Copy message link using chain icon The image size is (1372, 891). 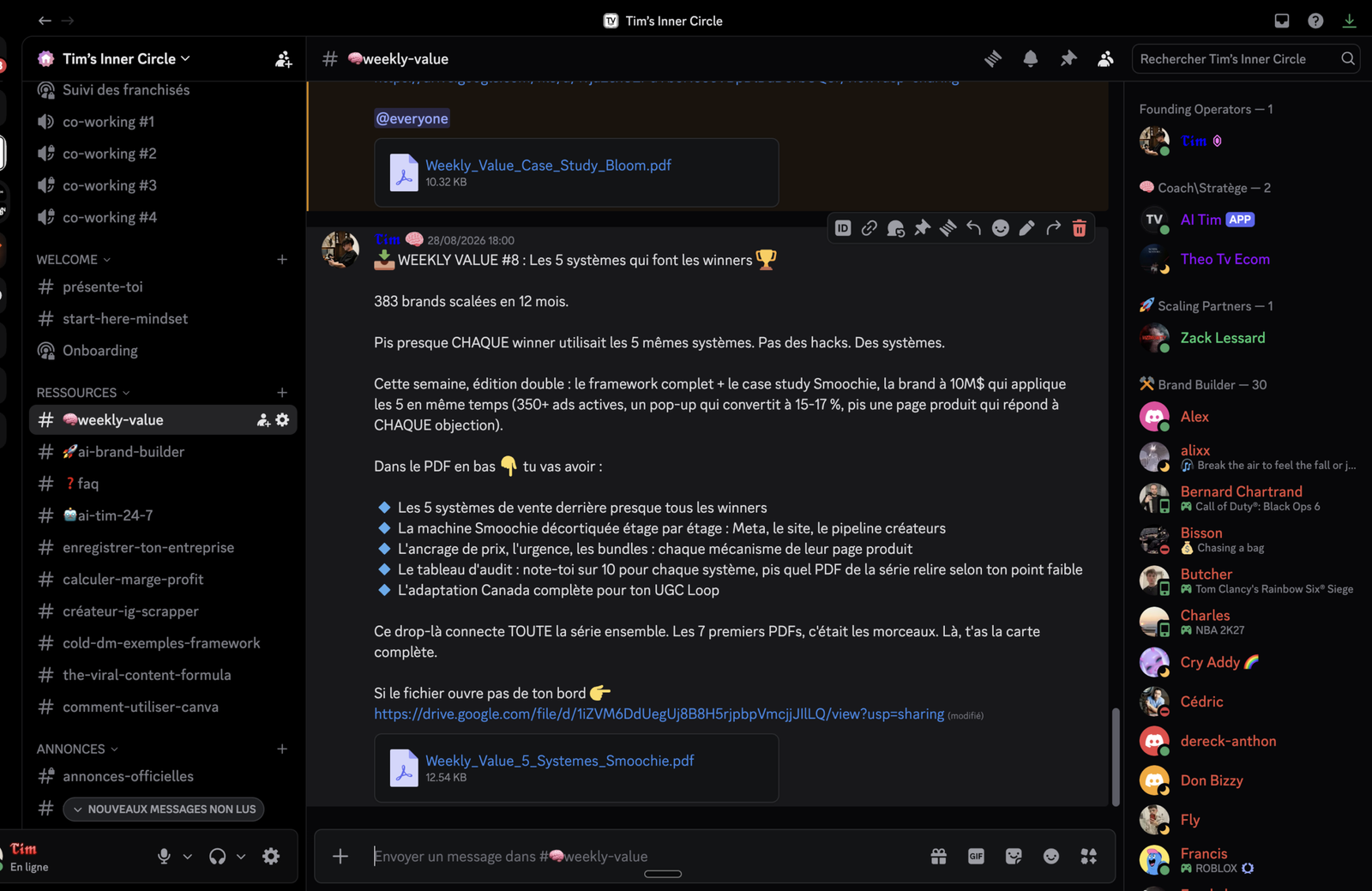870,228
